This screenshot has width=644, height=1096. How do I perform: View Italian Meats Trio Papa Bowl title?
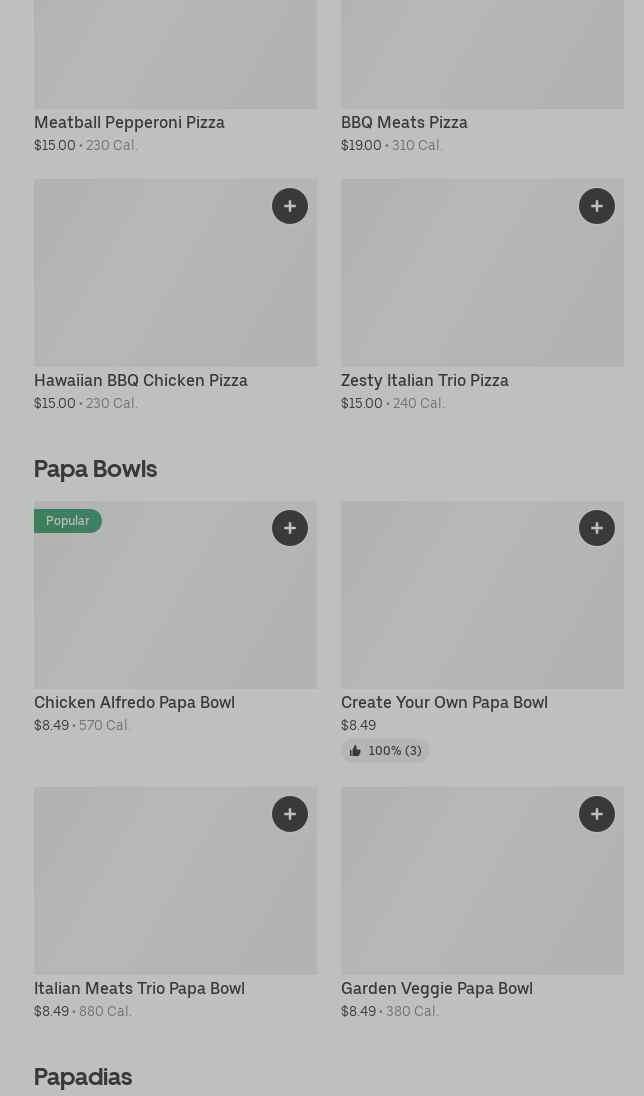coord(139,988)
